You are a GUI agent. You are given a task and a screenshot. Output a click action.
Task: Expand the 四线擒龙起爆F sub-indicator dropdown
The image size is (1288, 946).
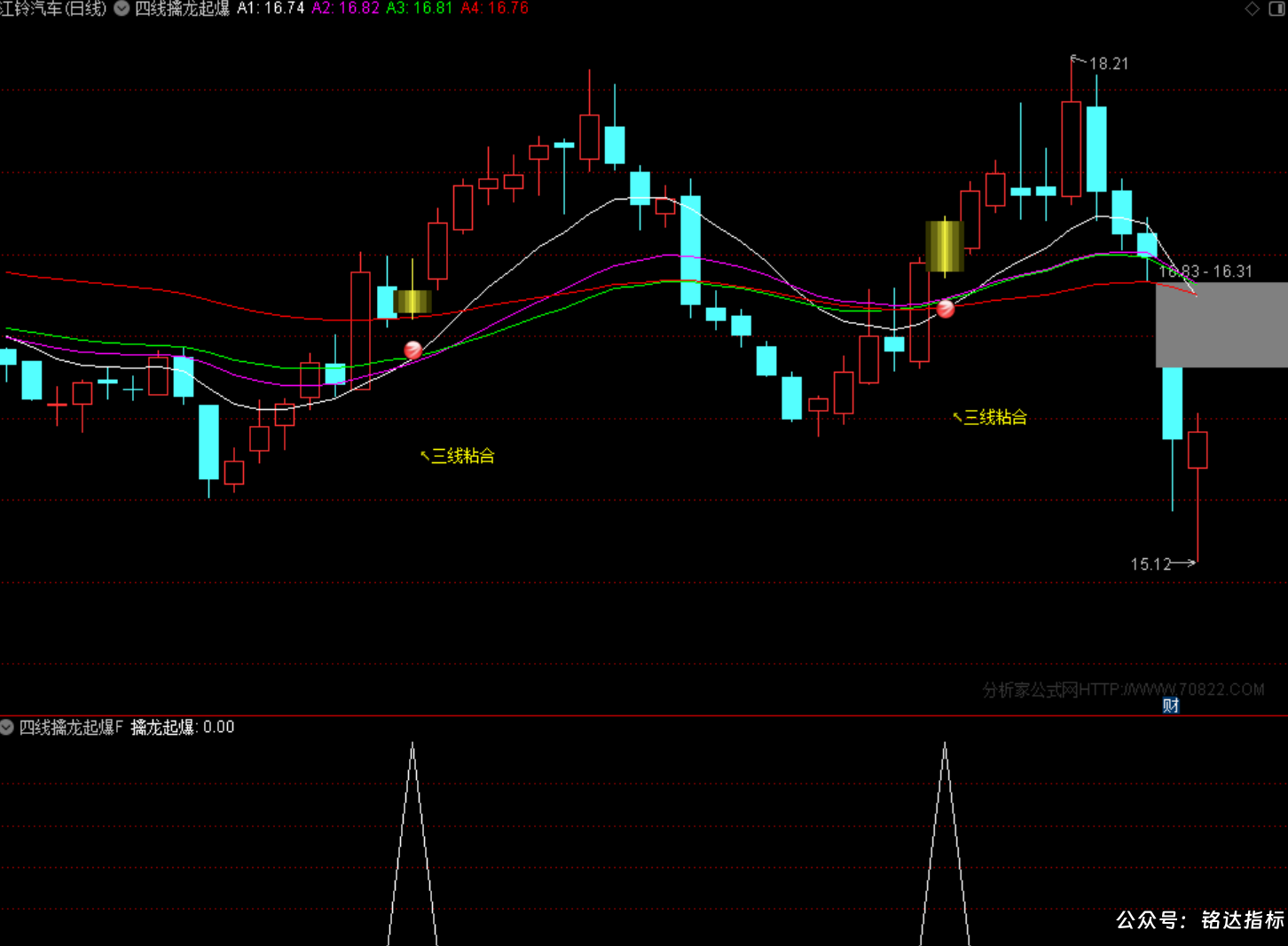(7, 727)
